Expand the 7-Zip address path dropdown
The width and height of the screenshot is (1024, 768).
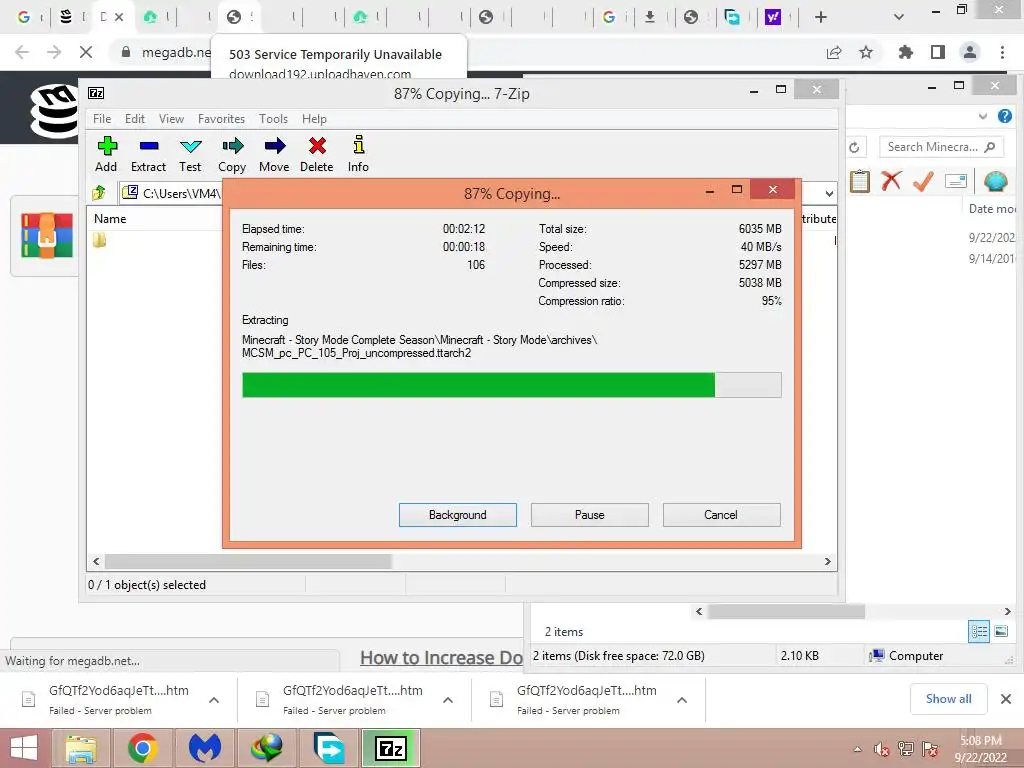[829, 194]
